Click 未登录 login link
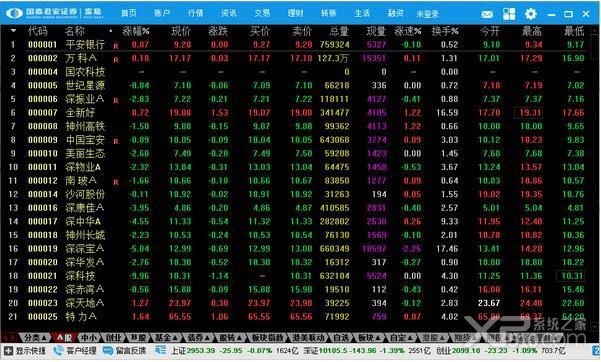This screenshot has height=362, width=601. pos(427,14)
